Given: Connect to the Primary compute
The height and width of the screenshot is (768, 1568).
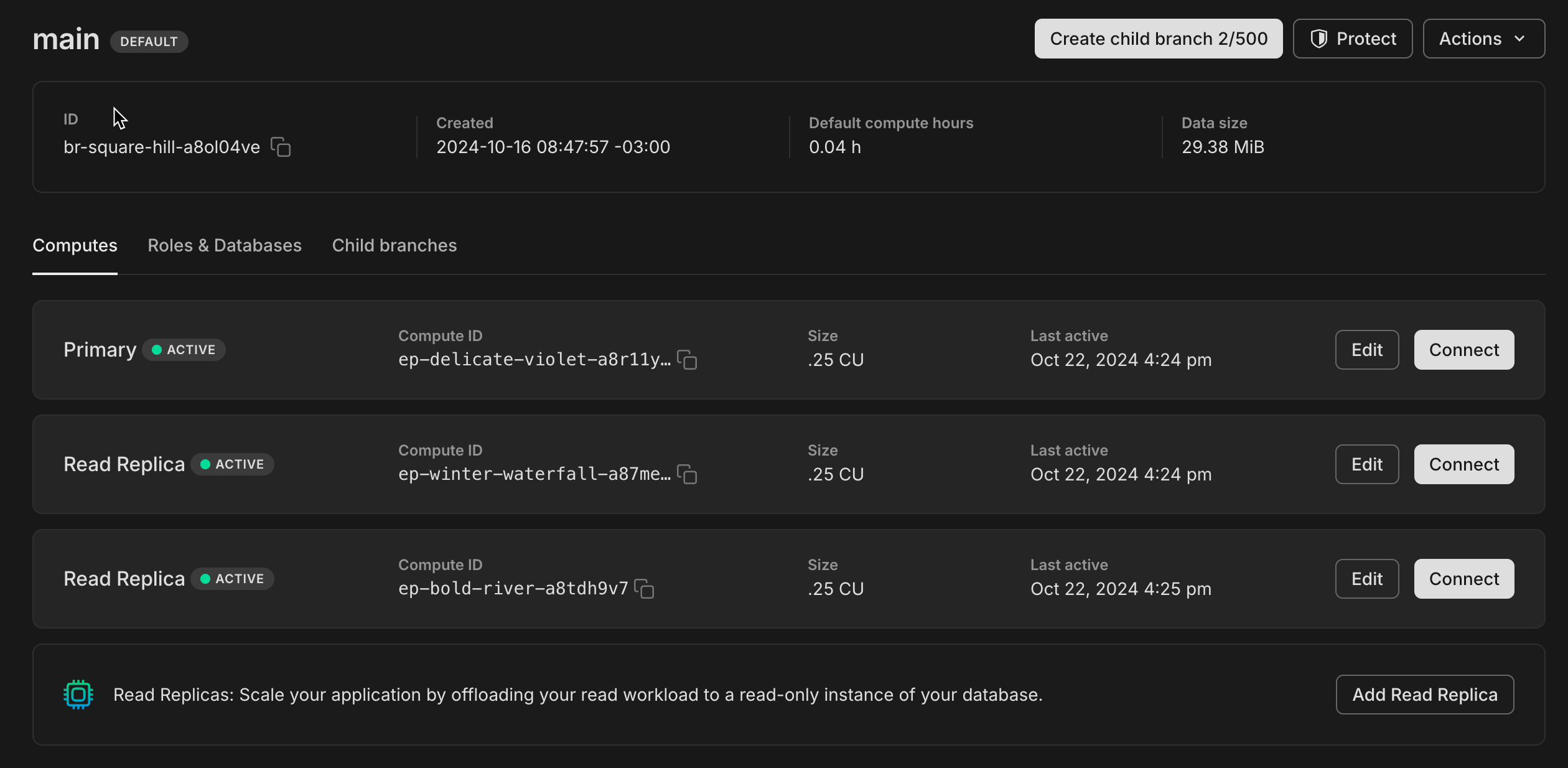Looking at the screenshot, I should 1463,350.
